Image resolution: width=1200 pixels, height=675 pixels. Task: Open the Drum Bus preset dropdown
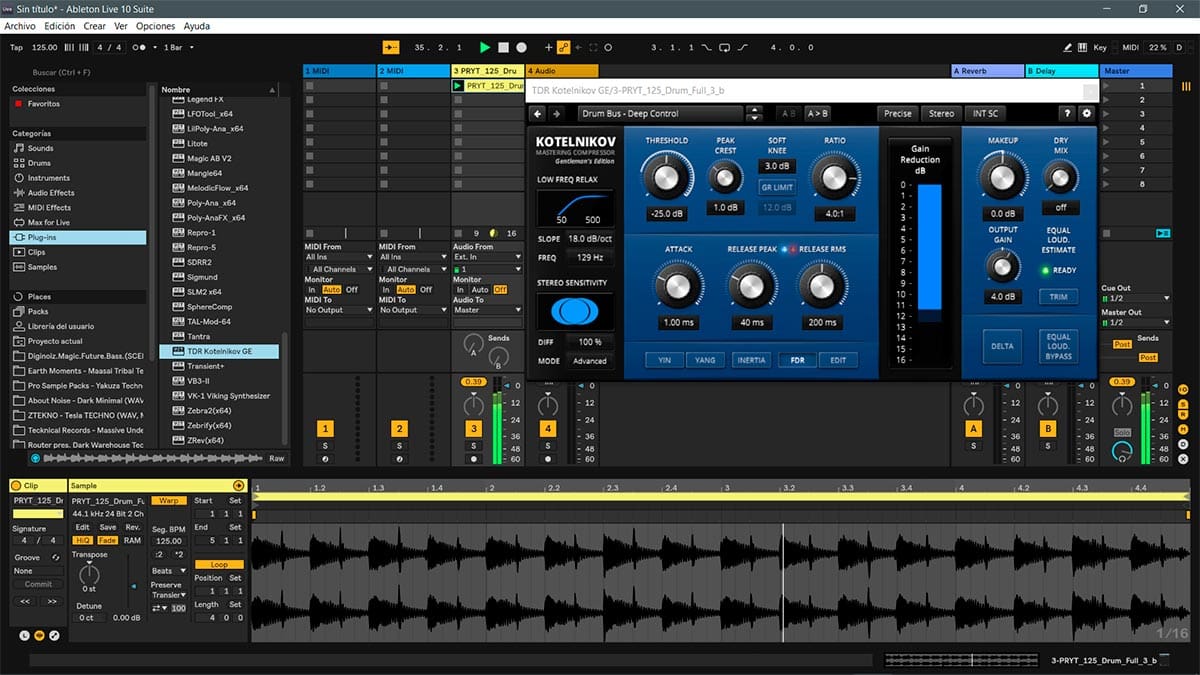661,114
